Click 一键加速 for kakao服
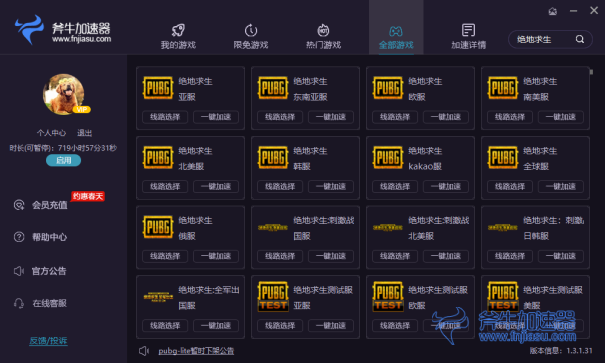Image resolution: width=605 pixels, height=363 pixels. (446, 187)
